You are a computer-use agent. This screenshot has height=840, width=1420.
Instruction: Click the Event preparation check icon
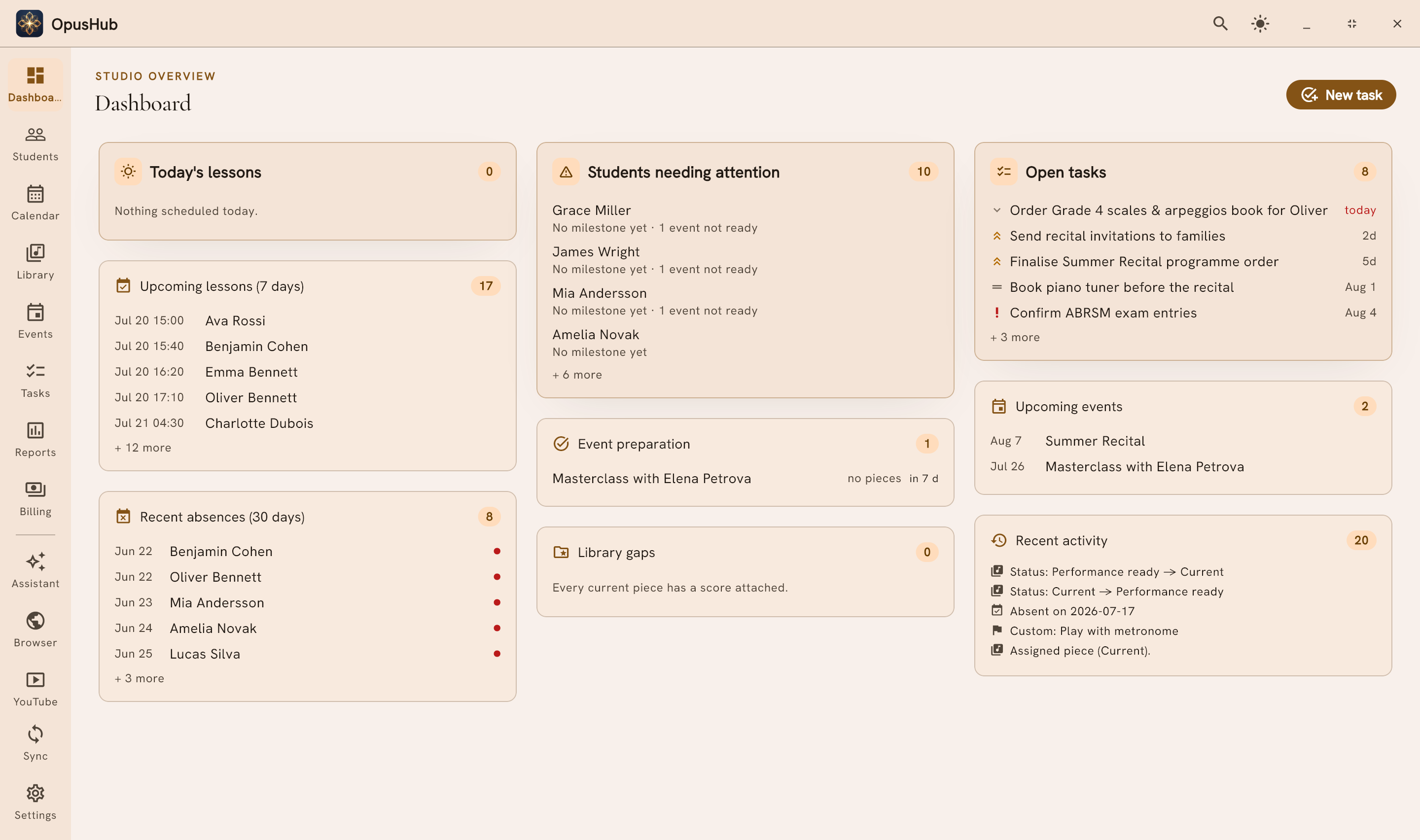[561, 444]
